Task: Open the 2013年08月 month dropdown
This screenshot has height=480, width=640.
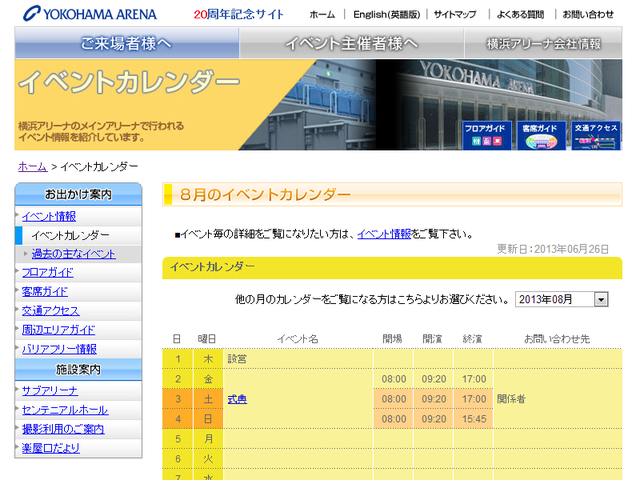Action: (x=562, y=299)
